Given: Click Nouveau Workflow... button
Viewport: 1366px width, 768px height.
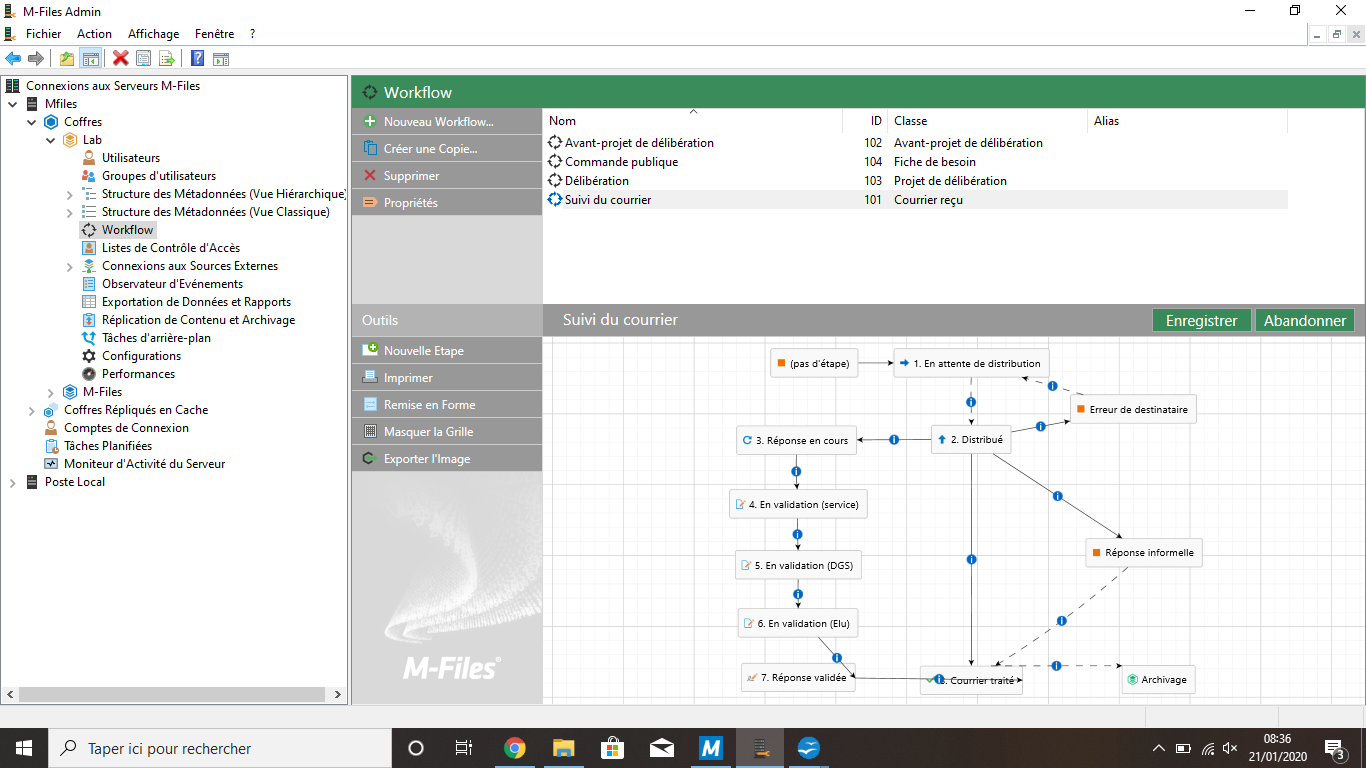Looking at the screenshot, I should pos(447,122).
